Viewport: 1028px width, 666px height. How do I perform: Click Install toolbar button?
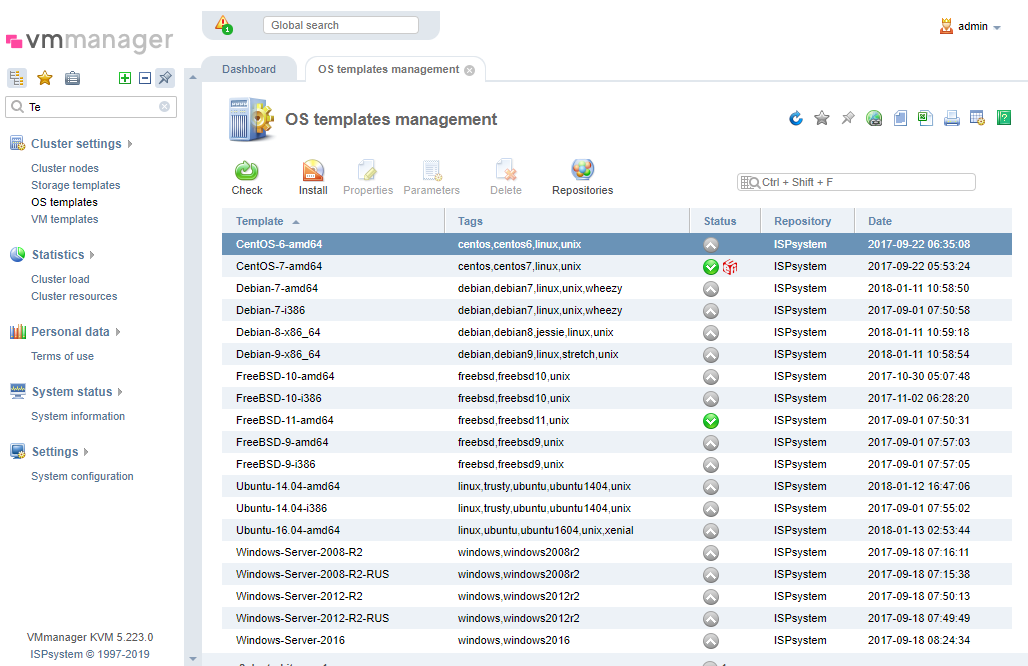pos(313,178)
